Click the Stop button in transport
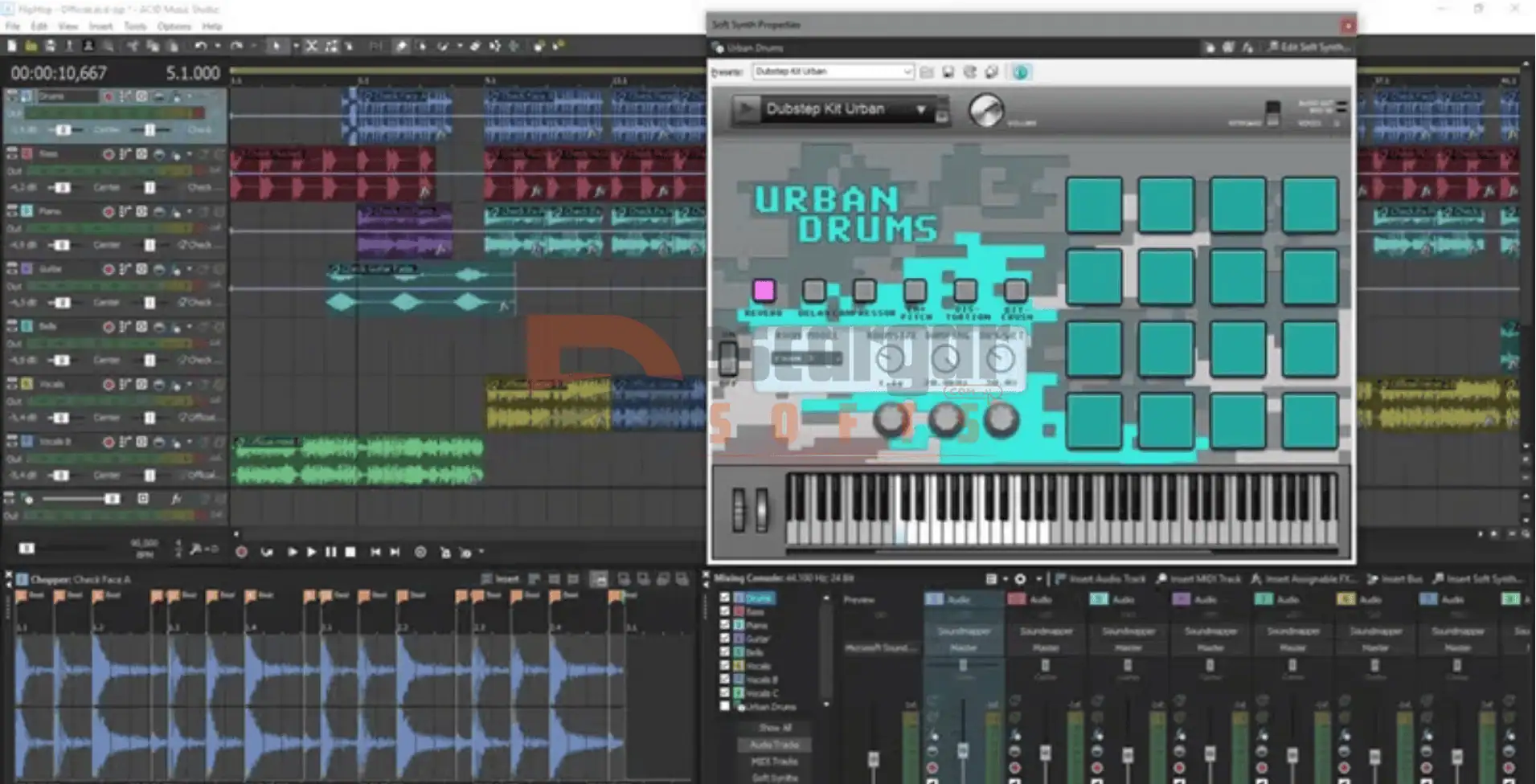Image resolution: width=1536 pixels, height=784 pixels. click(350, 552)
